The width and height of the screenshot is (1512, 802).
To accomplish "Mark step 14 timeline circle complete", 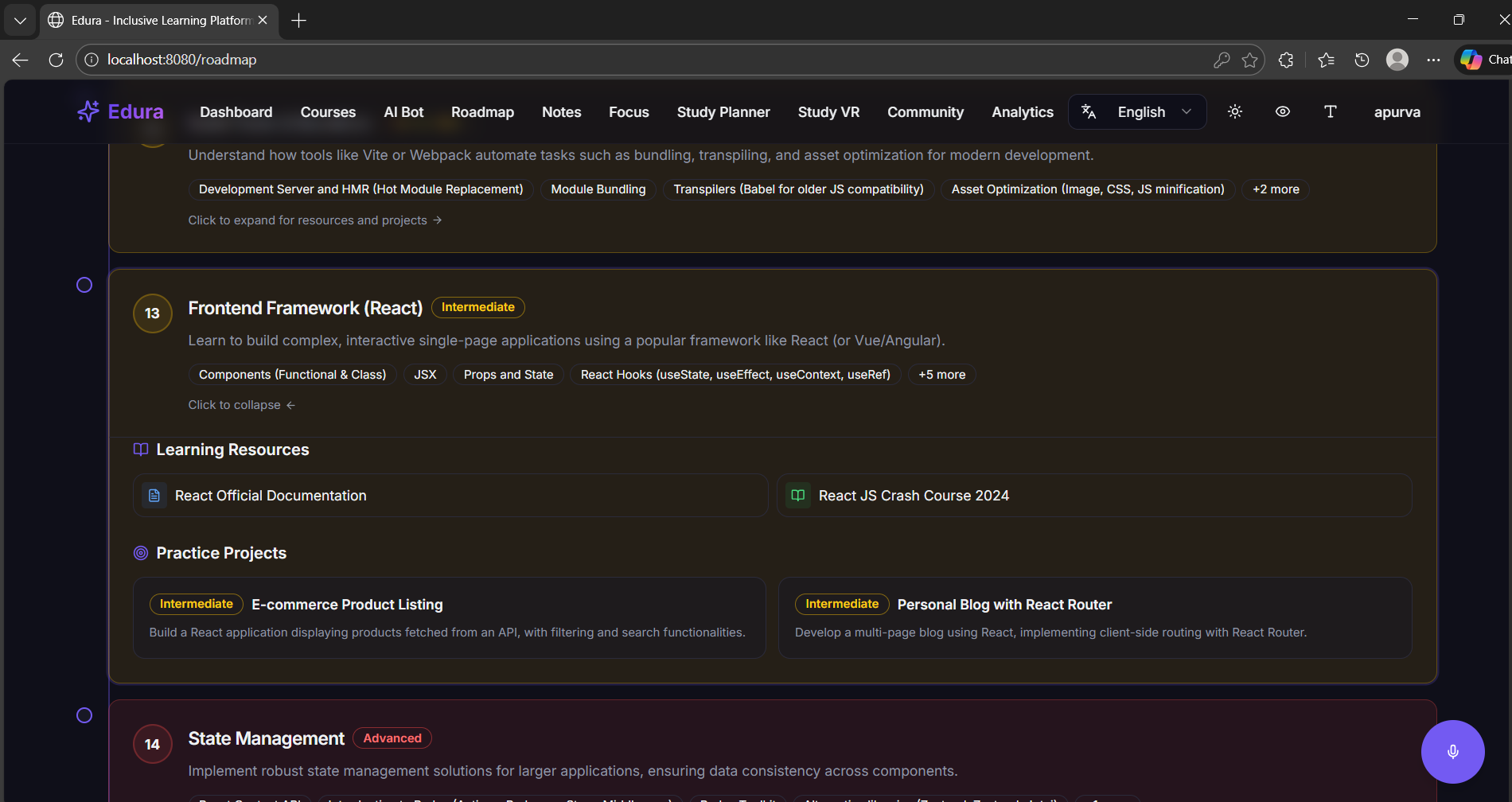I will 84,715.
